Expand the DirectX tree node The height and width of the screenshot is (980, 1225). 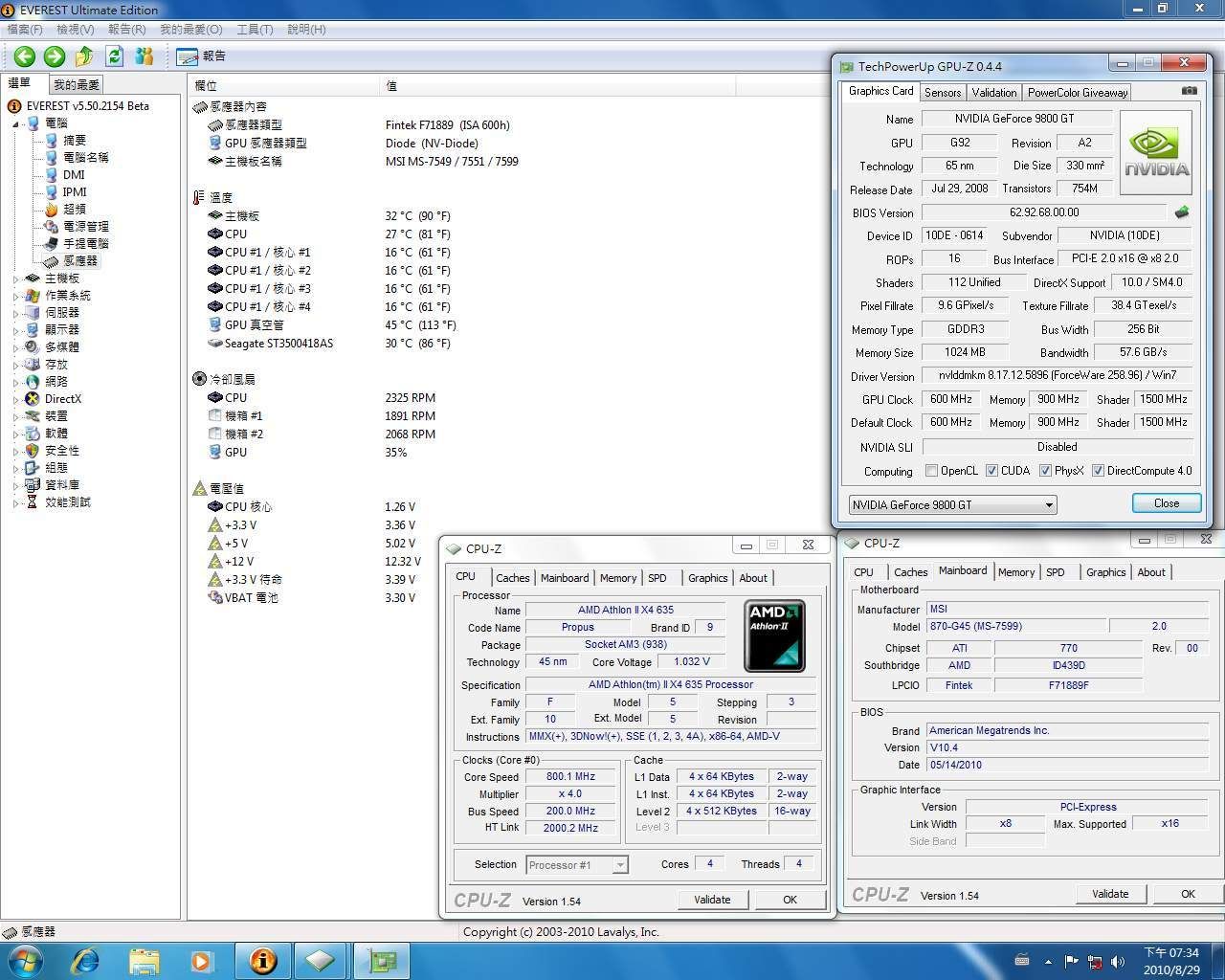[x=16, y=399]
